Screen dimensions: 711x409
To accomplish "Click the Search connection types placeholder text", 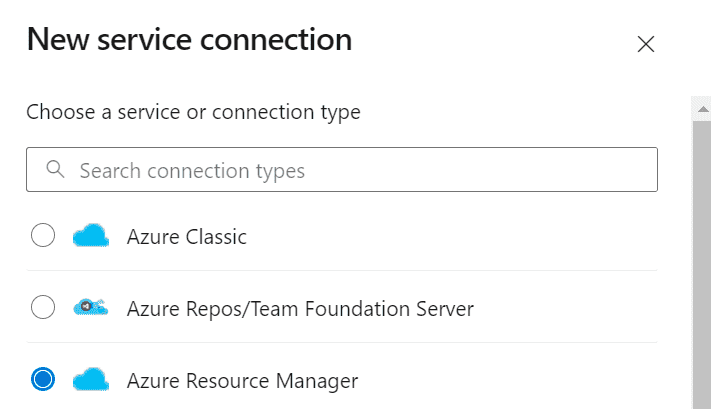I will (192, 171).
